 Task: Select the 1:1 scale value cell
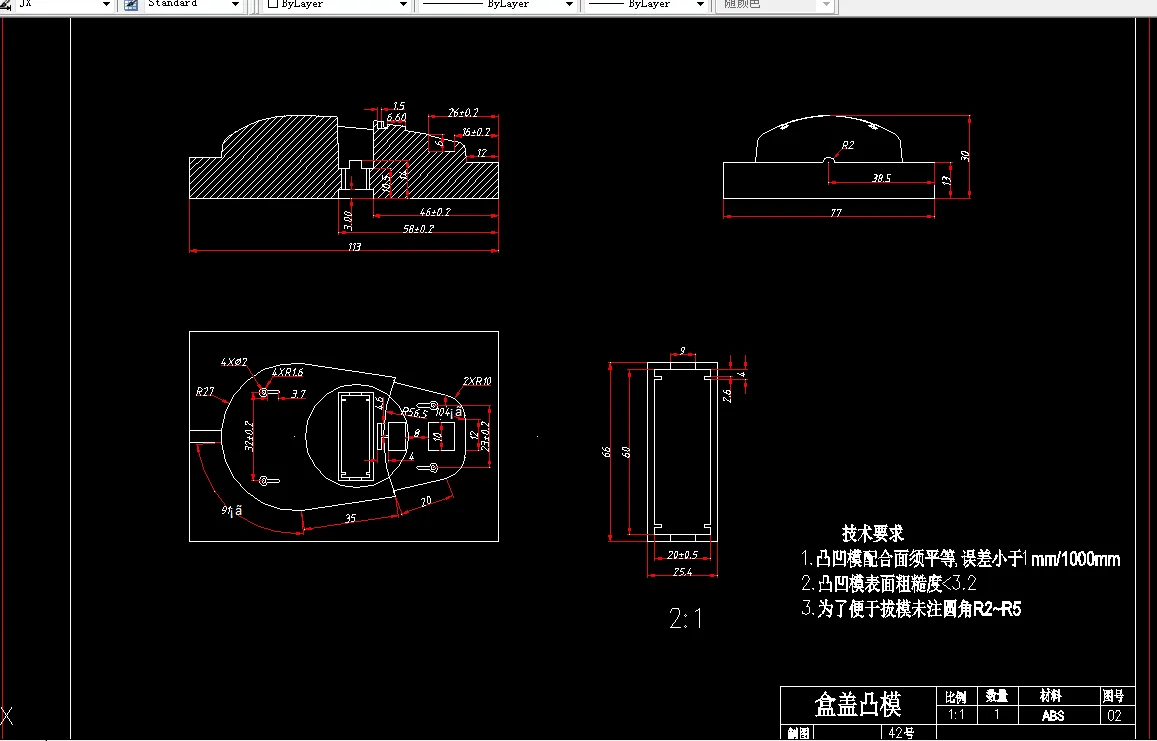click(x=956, y=714)
